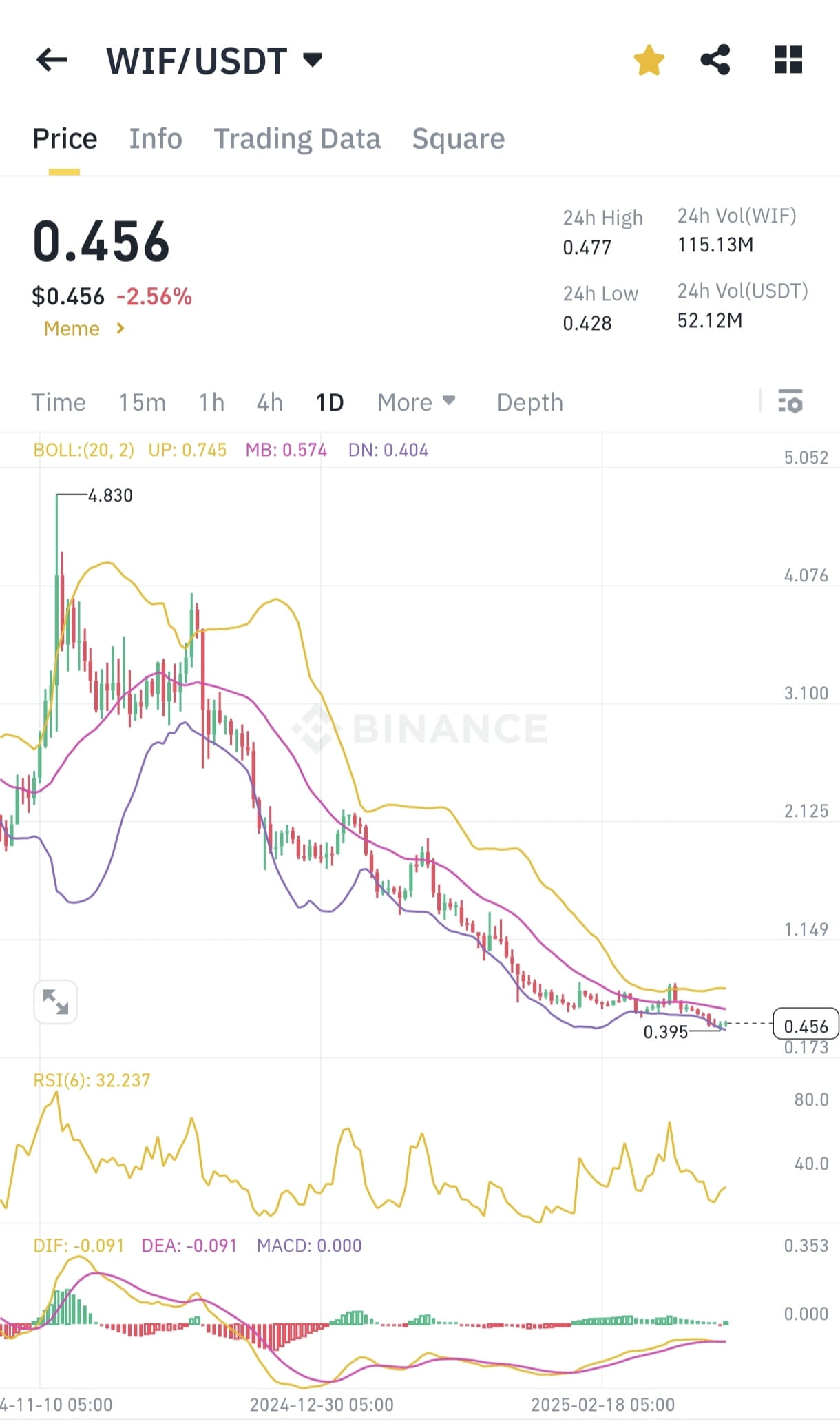Select the 4h chart interval
The width and height of the screenshot is (840, 1426).
269,402
